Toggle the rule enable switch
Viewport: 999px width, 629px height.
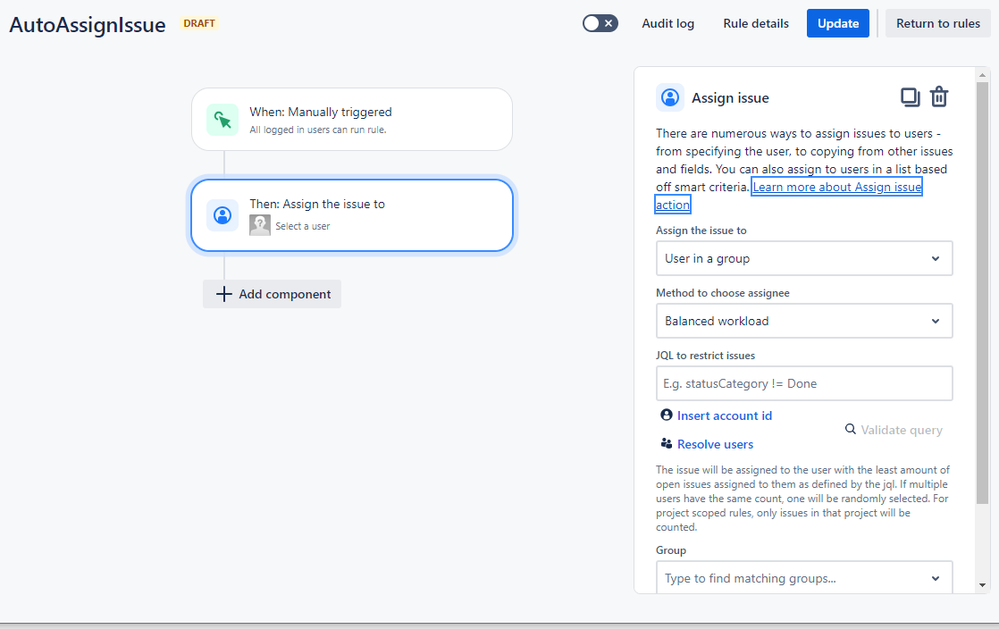pos(600,24)
